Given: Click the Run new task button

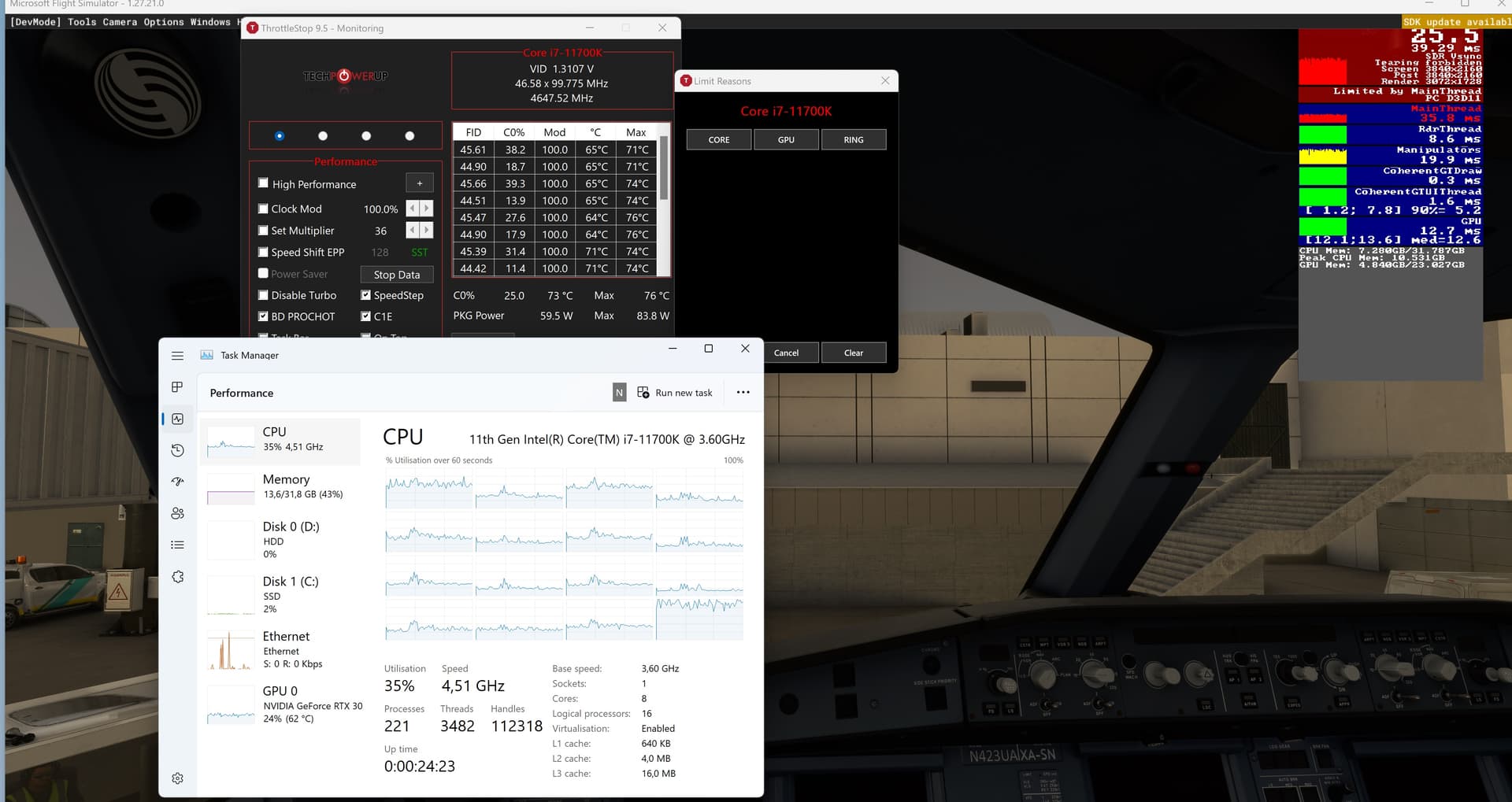Looking at the screenshot, I should [675, 393].
